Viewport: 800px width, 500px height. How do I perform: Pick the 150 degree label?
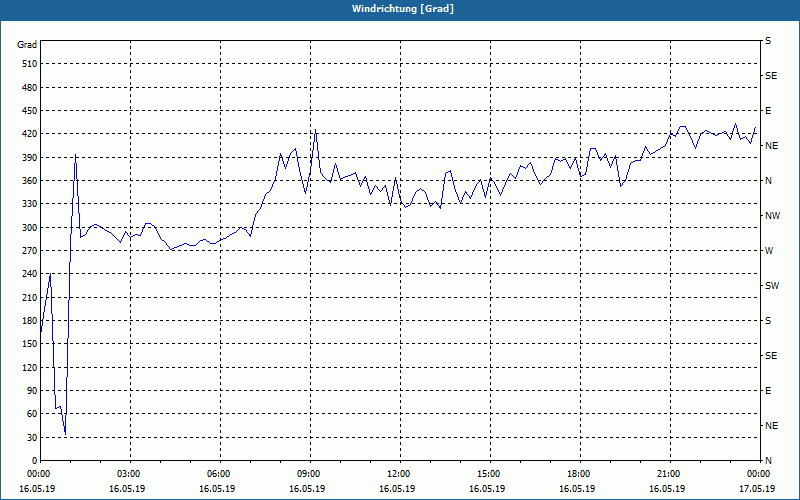pyautogui.click(x=30, y=344)
